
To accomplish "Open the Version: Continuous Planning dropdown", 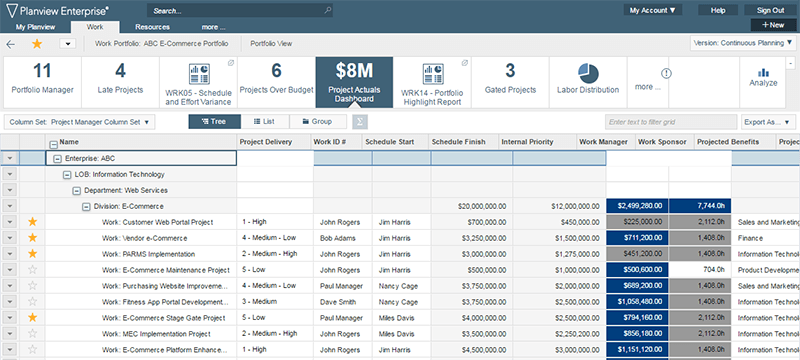I will pos(742,43).
